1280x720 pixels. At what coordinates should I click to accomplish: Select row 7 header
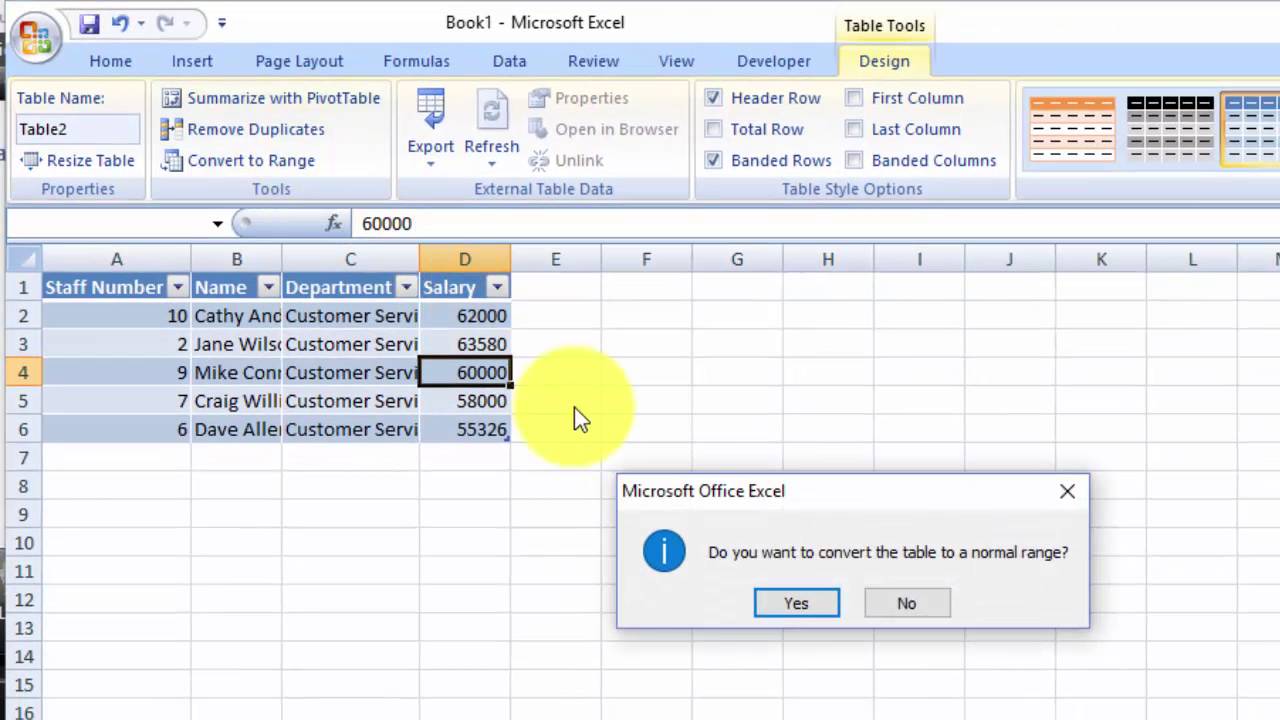[x=23, y=458]
